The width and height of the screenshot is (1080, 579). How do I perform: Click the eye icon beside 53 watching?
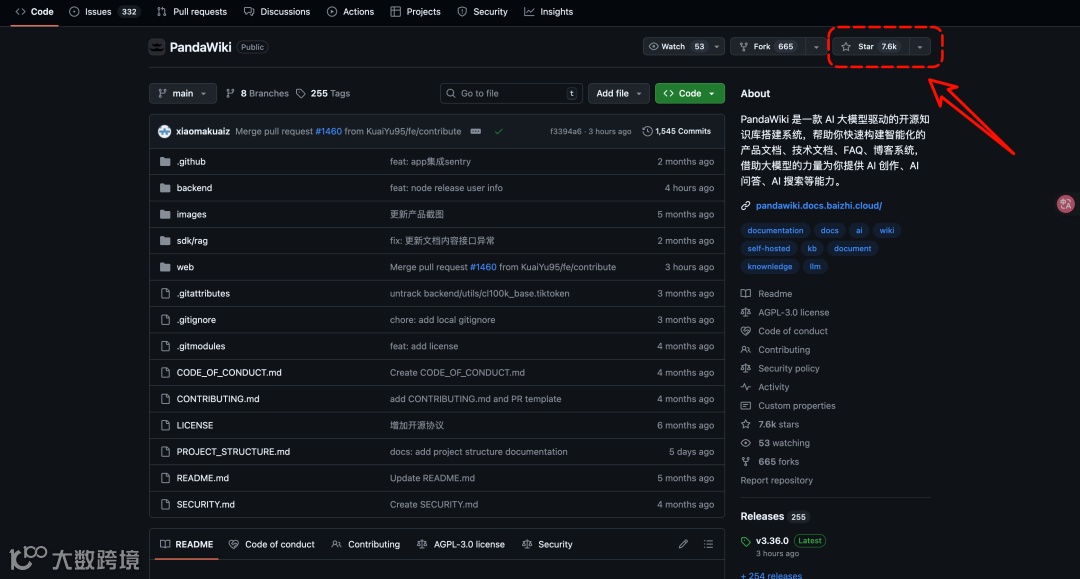tap(746, 443)
